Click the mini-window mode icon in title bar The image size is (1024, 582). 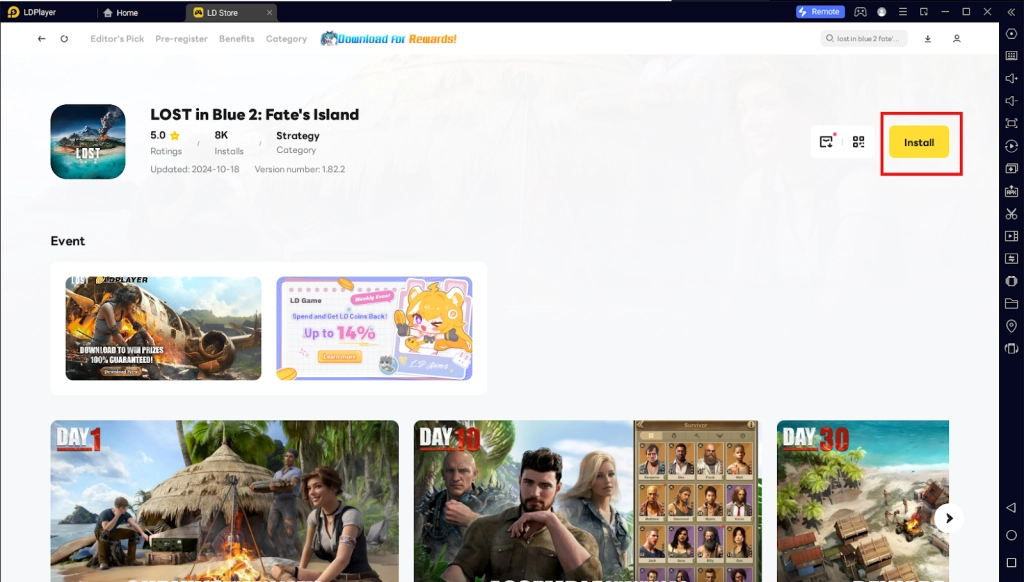[923, 12]
